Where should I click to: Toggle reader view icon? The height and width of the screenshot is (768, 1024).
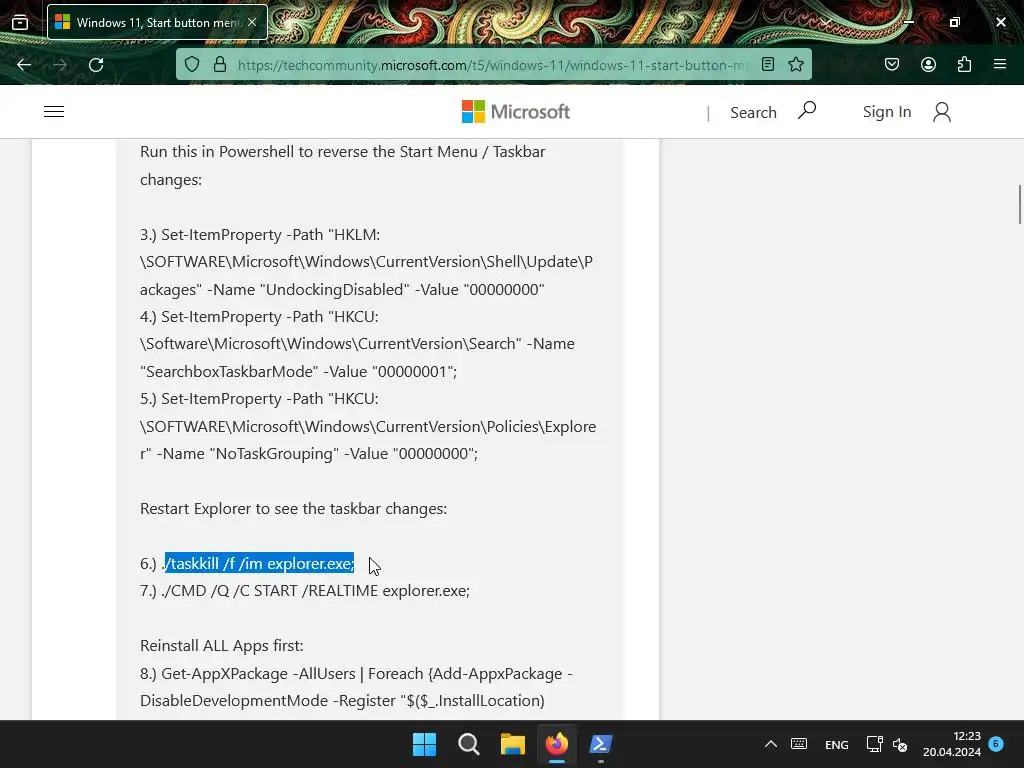click(768, 64)
